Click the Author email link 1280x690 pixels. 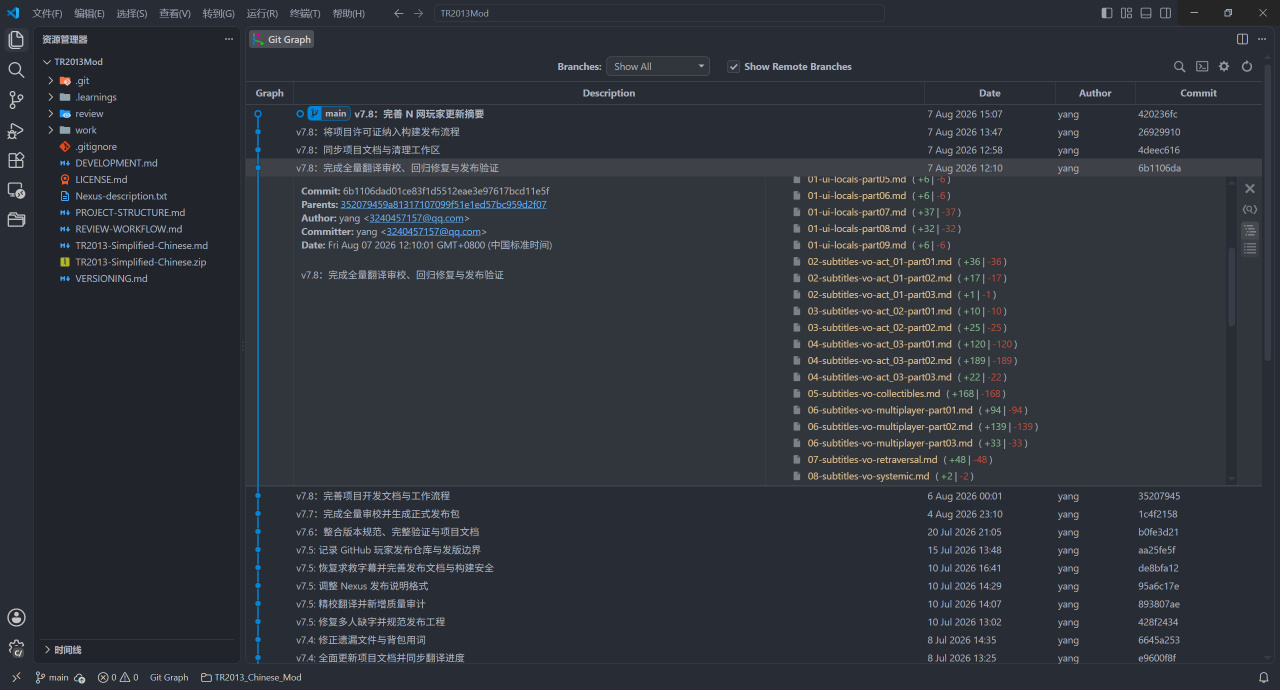(x=417, y=218)
